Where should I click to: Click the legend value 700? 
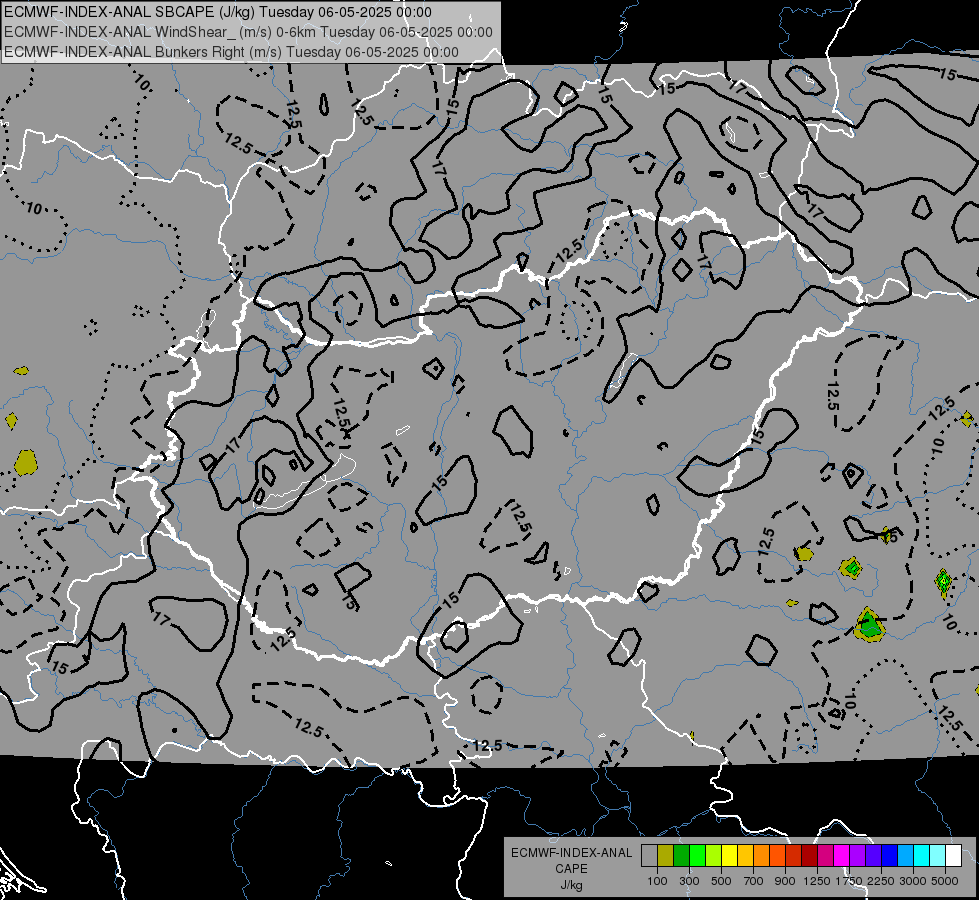pos(754,881)
